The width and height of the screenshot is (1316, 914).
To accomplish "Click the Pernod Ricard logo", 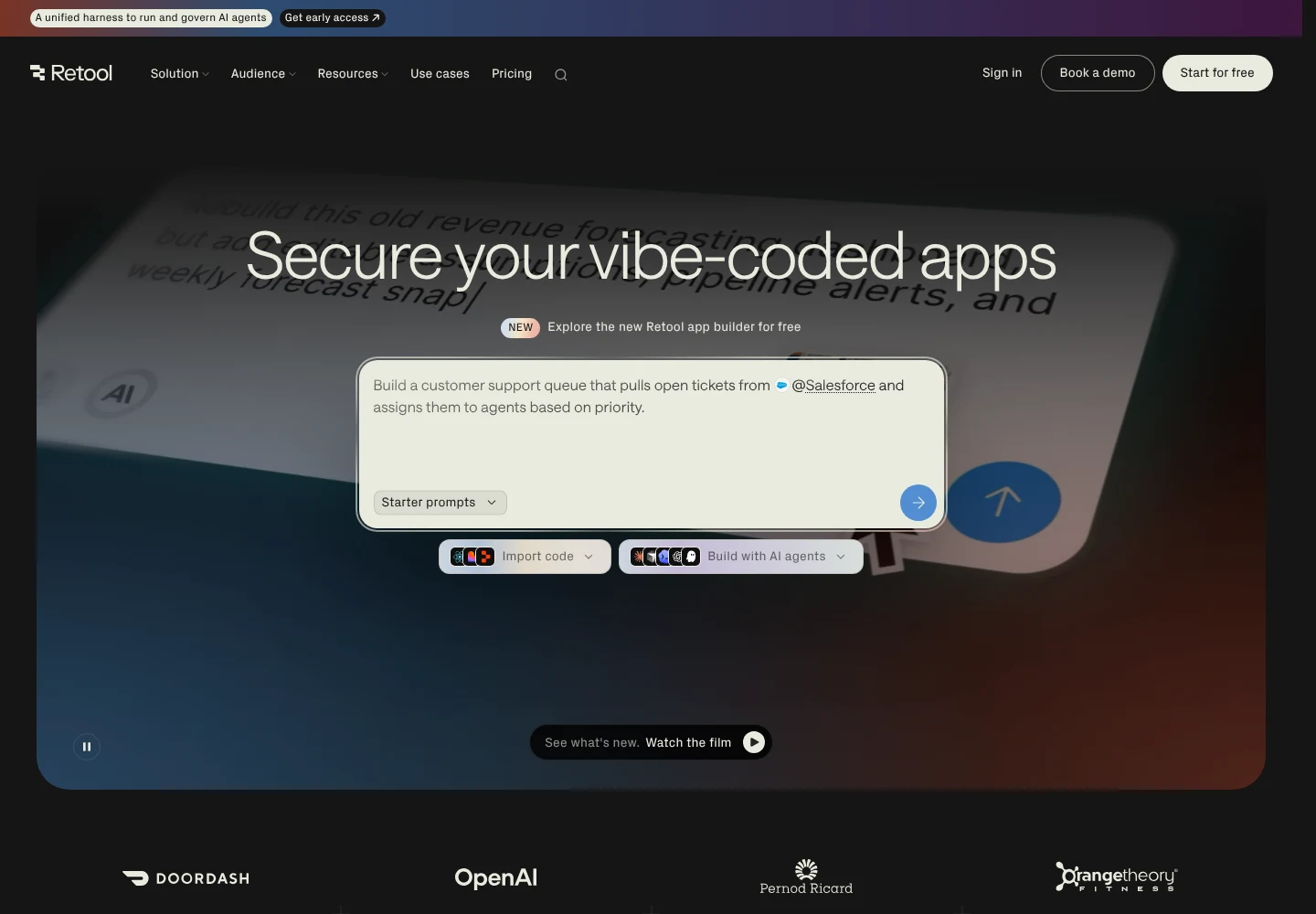I will pos(806,877).
